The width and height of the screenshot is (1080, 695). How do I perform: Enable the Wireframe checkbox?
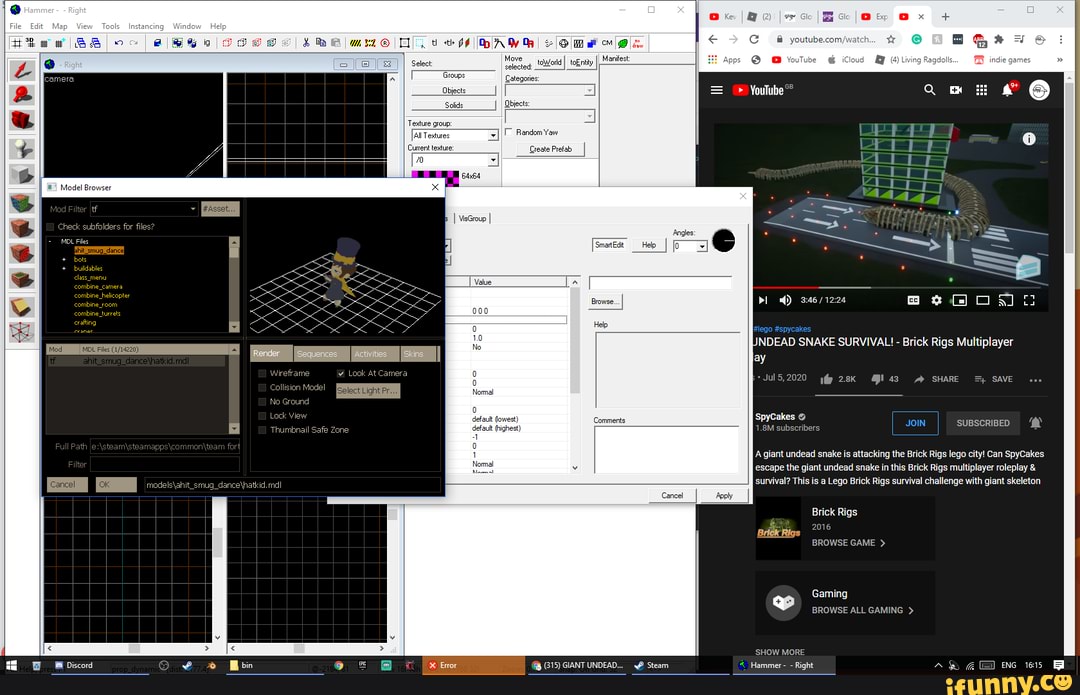coord(263,373)
